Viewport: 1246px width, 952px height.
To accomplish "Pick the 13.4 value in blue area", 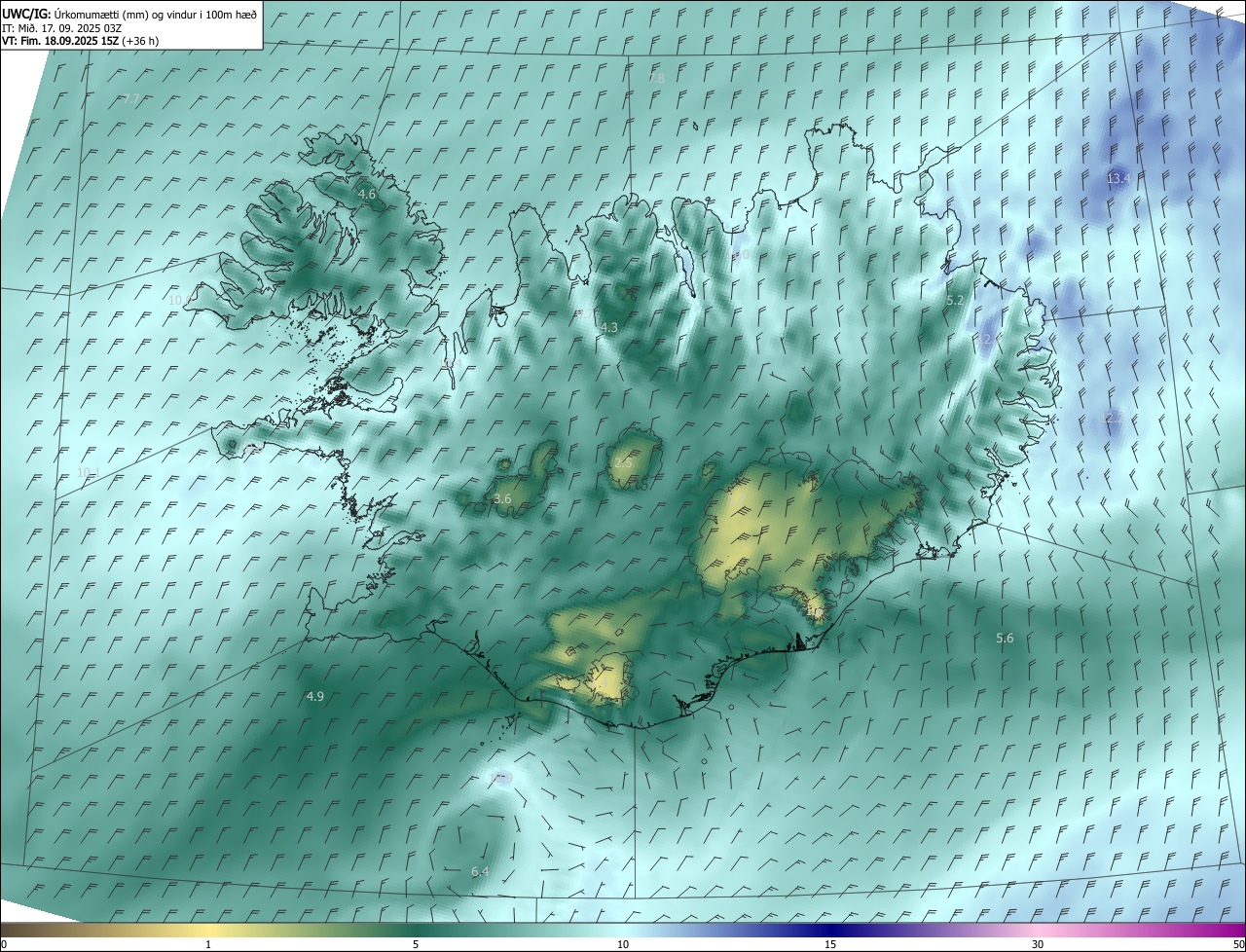I will (1119, 178).
